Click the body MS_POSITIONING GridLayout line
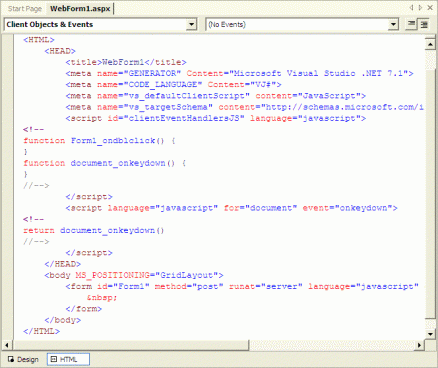438x368 pixels. 134,275
